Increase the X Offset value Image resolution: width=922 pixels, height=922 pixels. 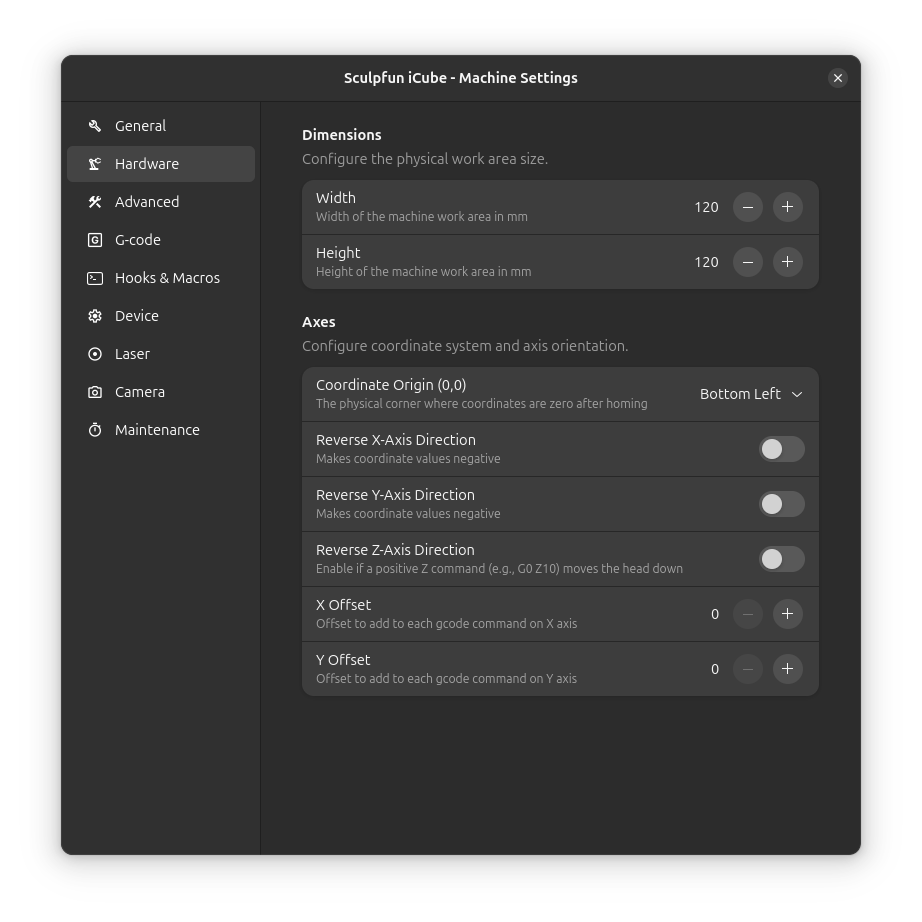(x=787, y=614)
